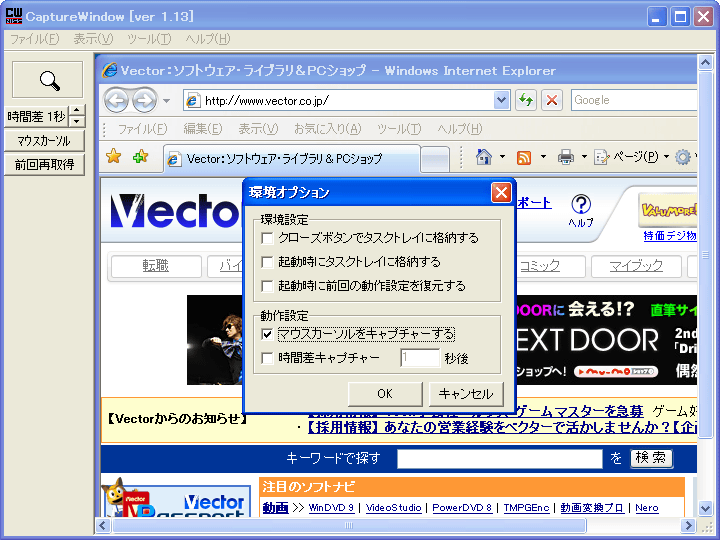Click the VideoStudio link
The width and height of the screenshot is (720, 540).
(394, 508)
